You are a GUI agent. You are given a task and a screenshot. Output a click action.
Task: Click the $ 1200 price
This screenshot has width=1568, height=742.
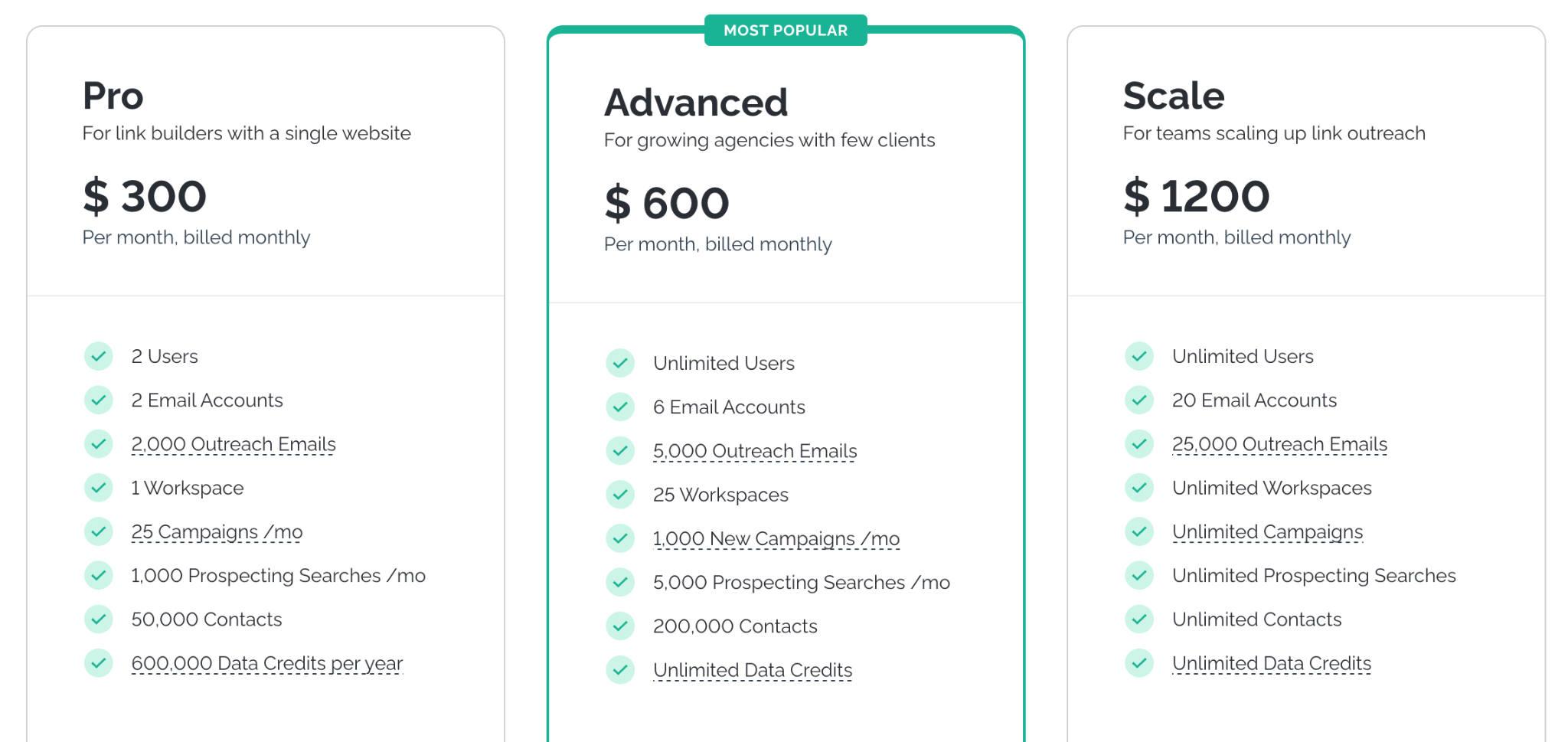point(1197,196)
